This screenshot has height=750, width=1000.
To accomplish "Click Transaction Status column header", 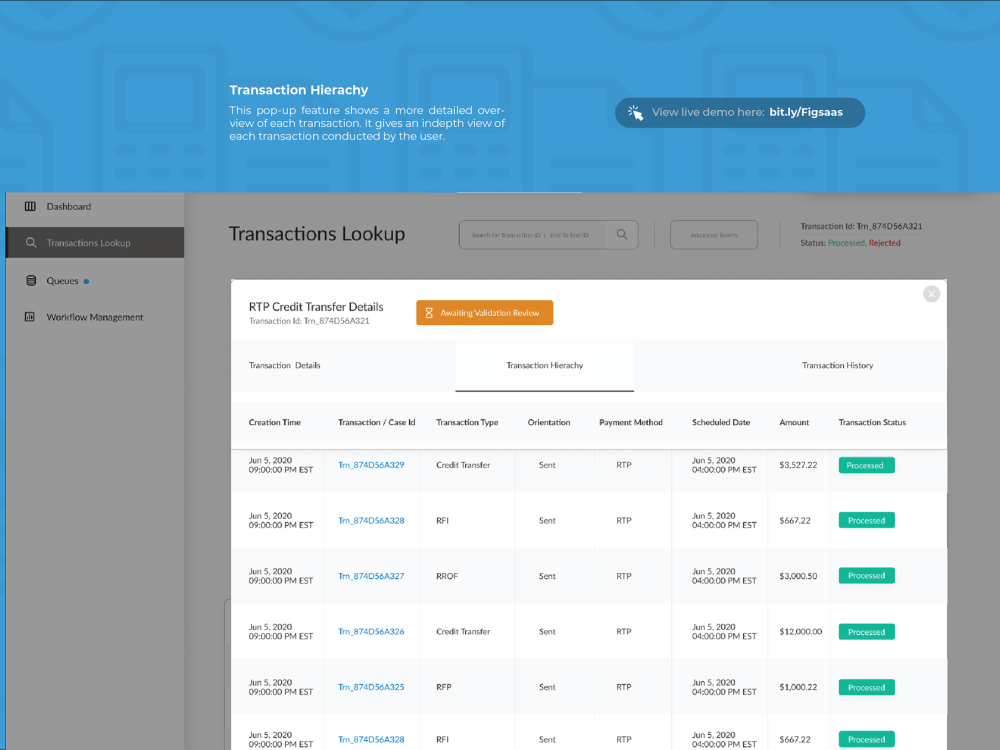I will point(872,422).
